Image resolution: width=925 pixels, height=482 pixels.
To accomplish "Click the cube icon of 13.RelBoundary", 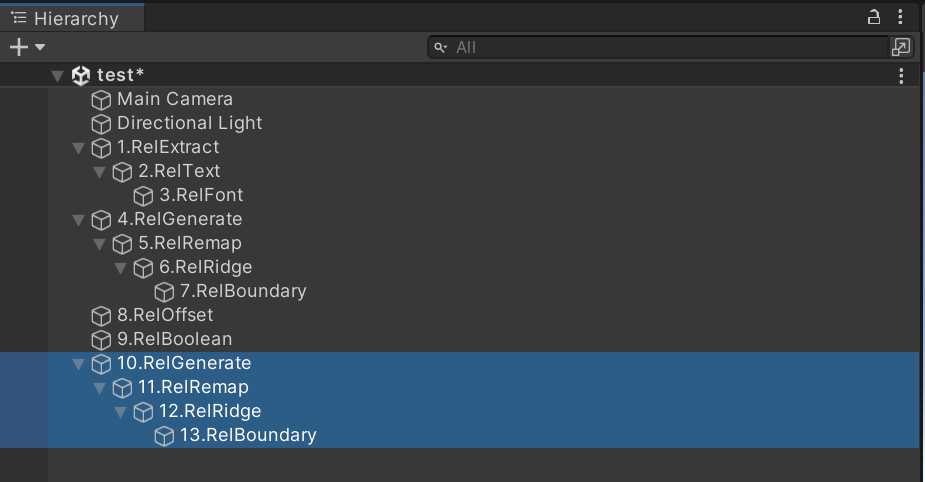I will pyautogui.click(x=164, y=437).
